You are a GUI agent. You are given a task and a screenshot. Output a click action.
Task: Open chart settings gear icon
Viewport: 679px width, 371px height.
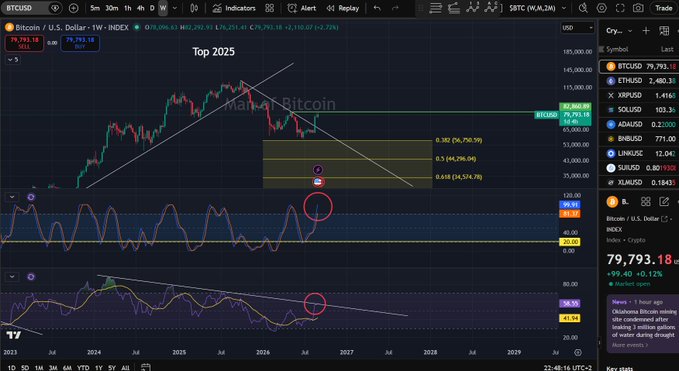601,8
